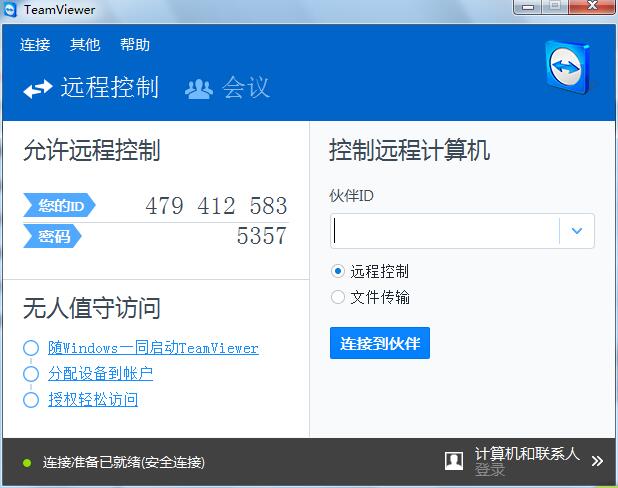Open the 分配设备到帐户 link
Screen dimensions: 618x488
(101, 374)
